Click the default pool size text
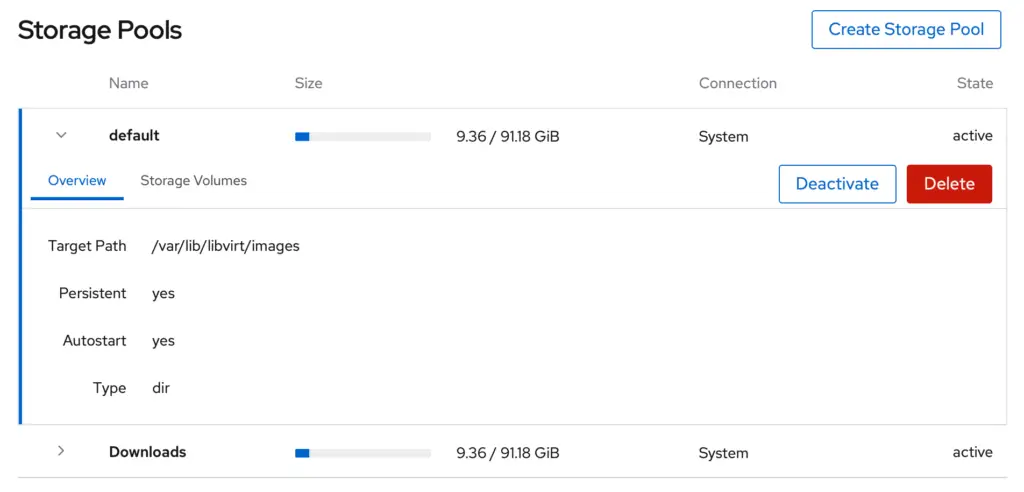Screen dimensions: 1024x492 507,137
